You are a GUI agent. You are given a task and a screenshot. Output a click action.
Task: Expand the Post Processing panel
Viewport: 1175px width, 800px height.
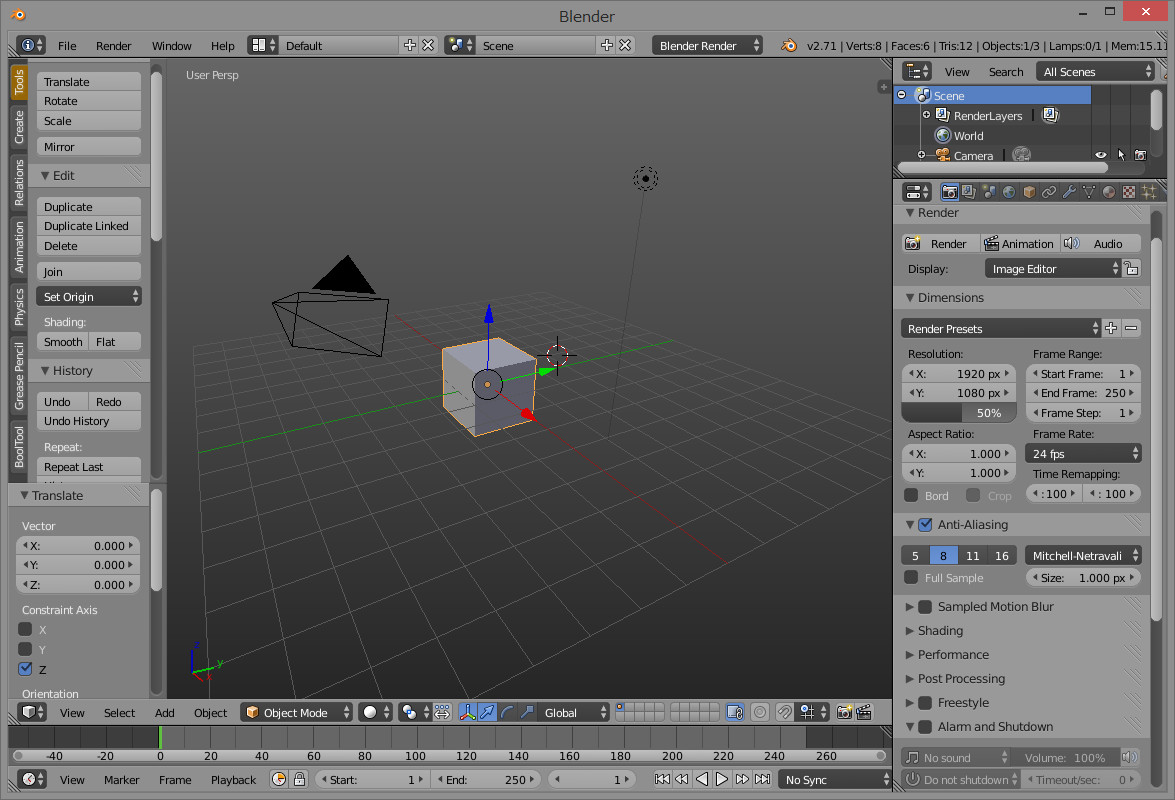pos(961,679)
